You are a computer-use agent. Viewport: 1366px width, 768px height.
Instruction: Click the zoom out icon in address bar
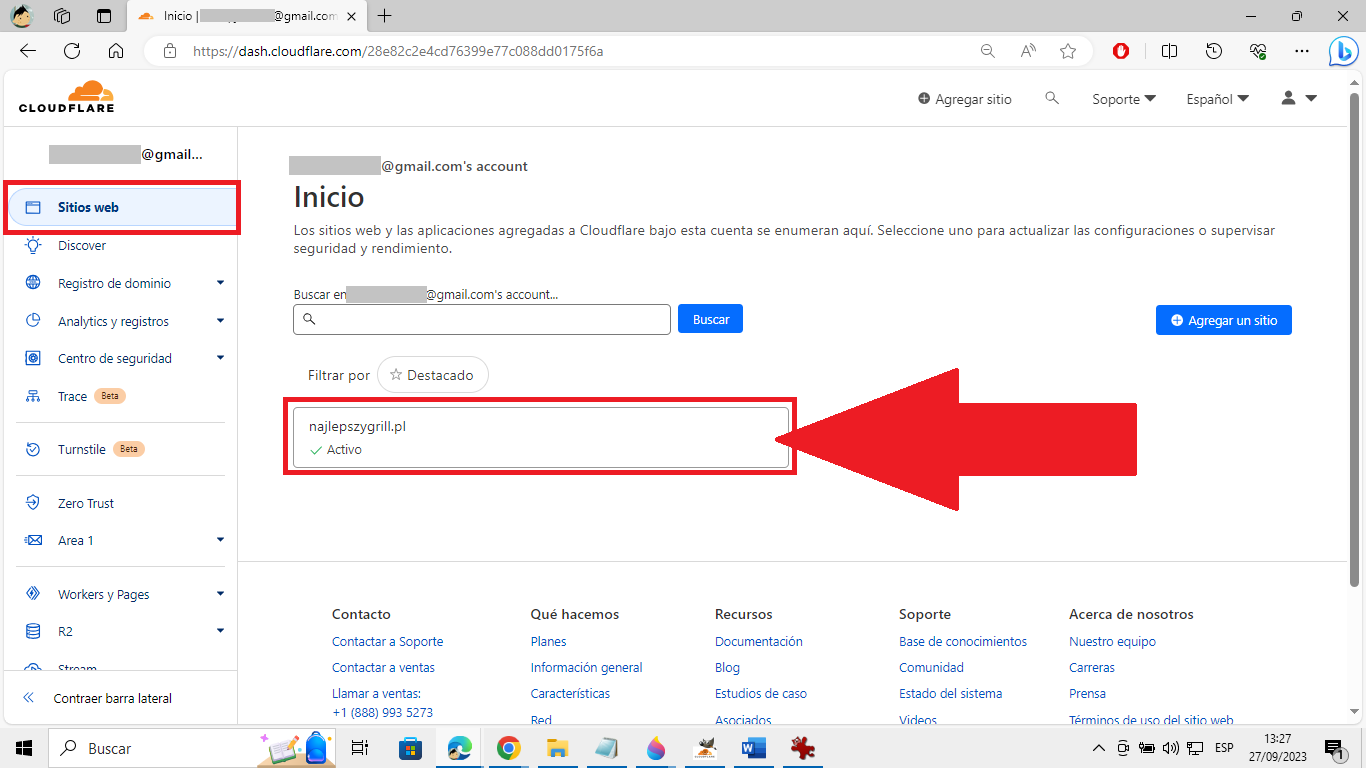click(987, 51)
